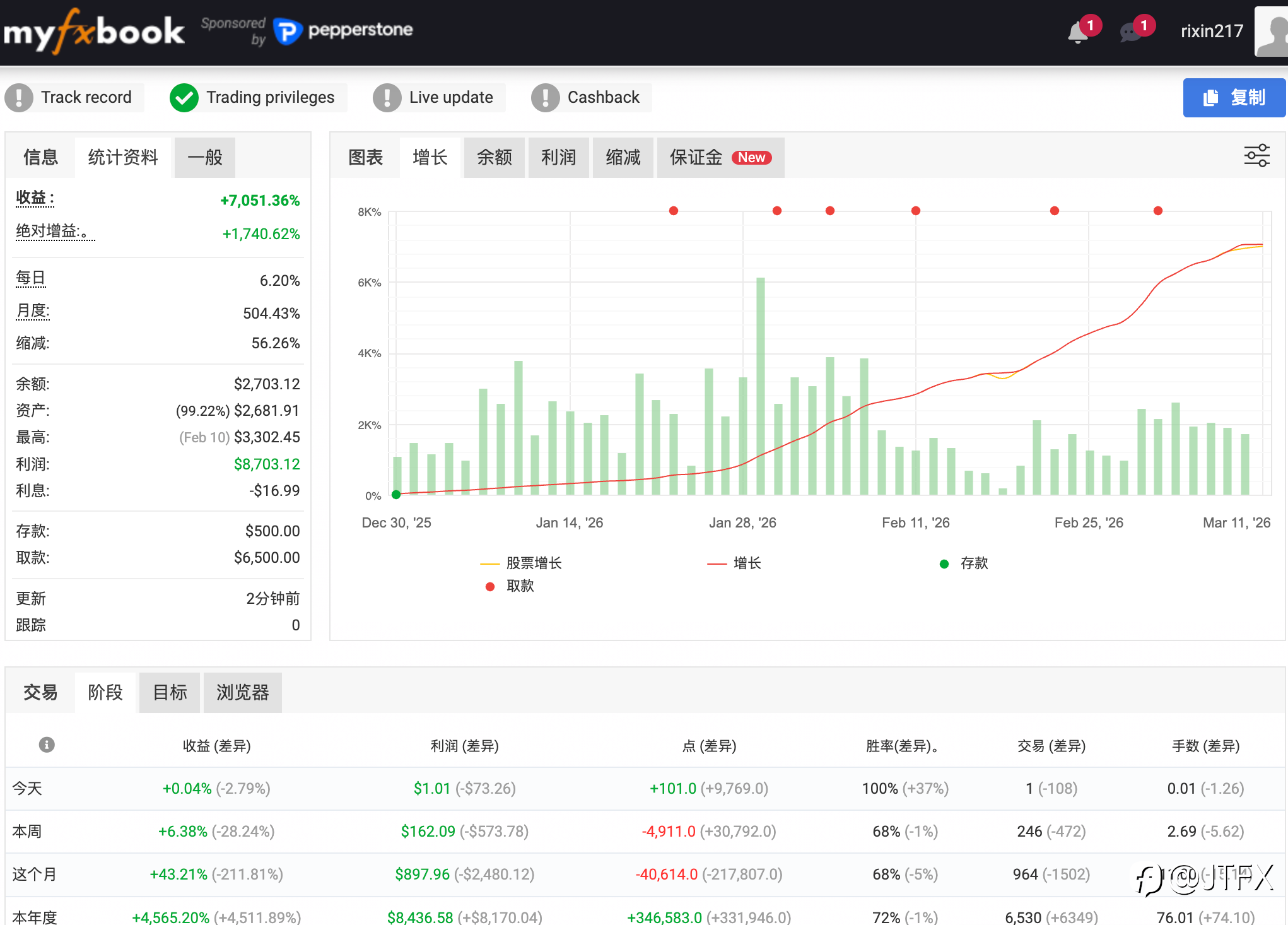Select the 一般 info tab
1288x925 pixels.
[x=204, y=157]
